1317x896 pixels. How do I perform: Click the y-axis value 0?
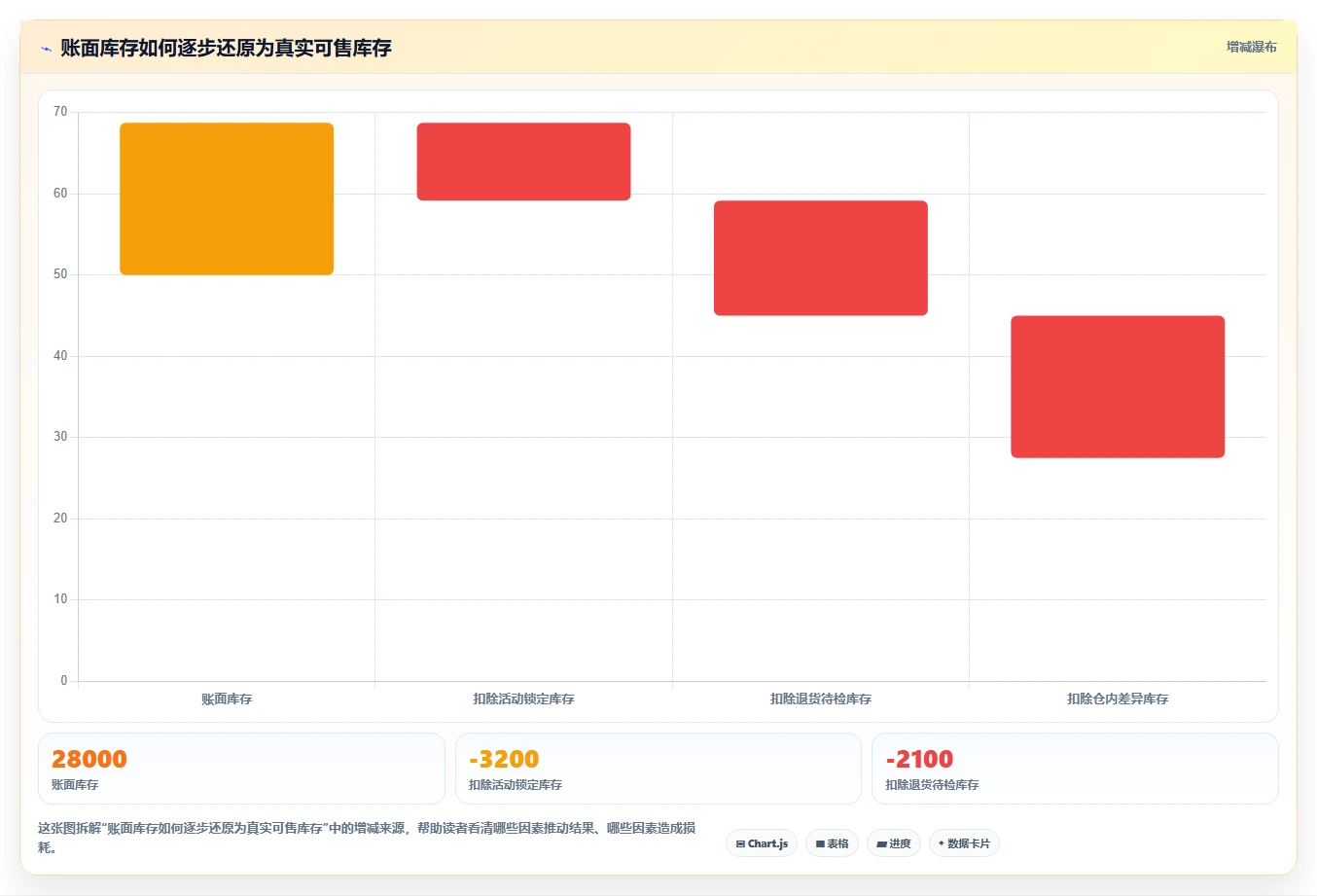pos(64,681)
